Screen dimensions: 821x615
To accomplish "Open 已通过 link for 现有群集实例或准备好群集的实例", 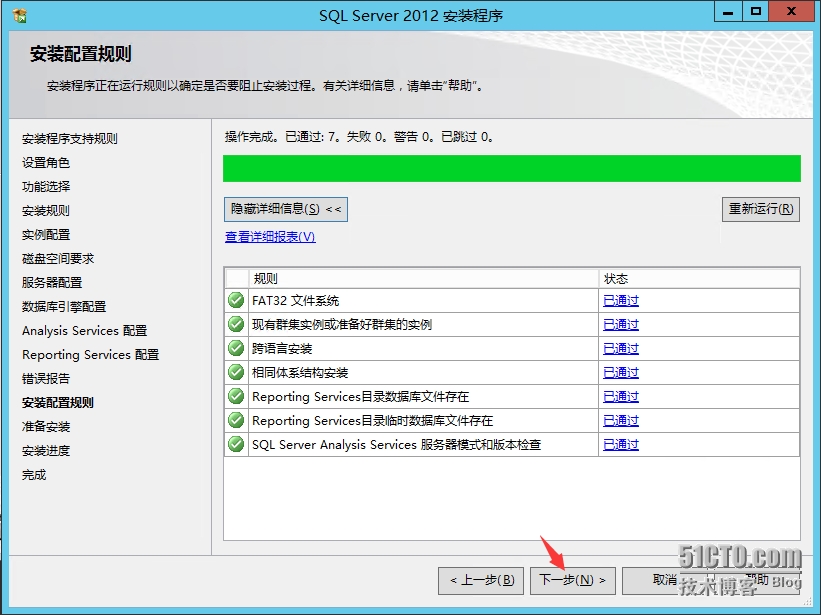I will 621,325.
